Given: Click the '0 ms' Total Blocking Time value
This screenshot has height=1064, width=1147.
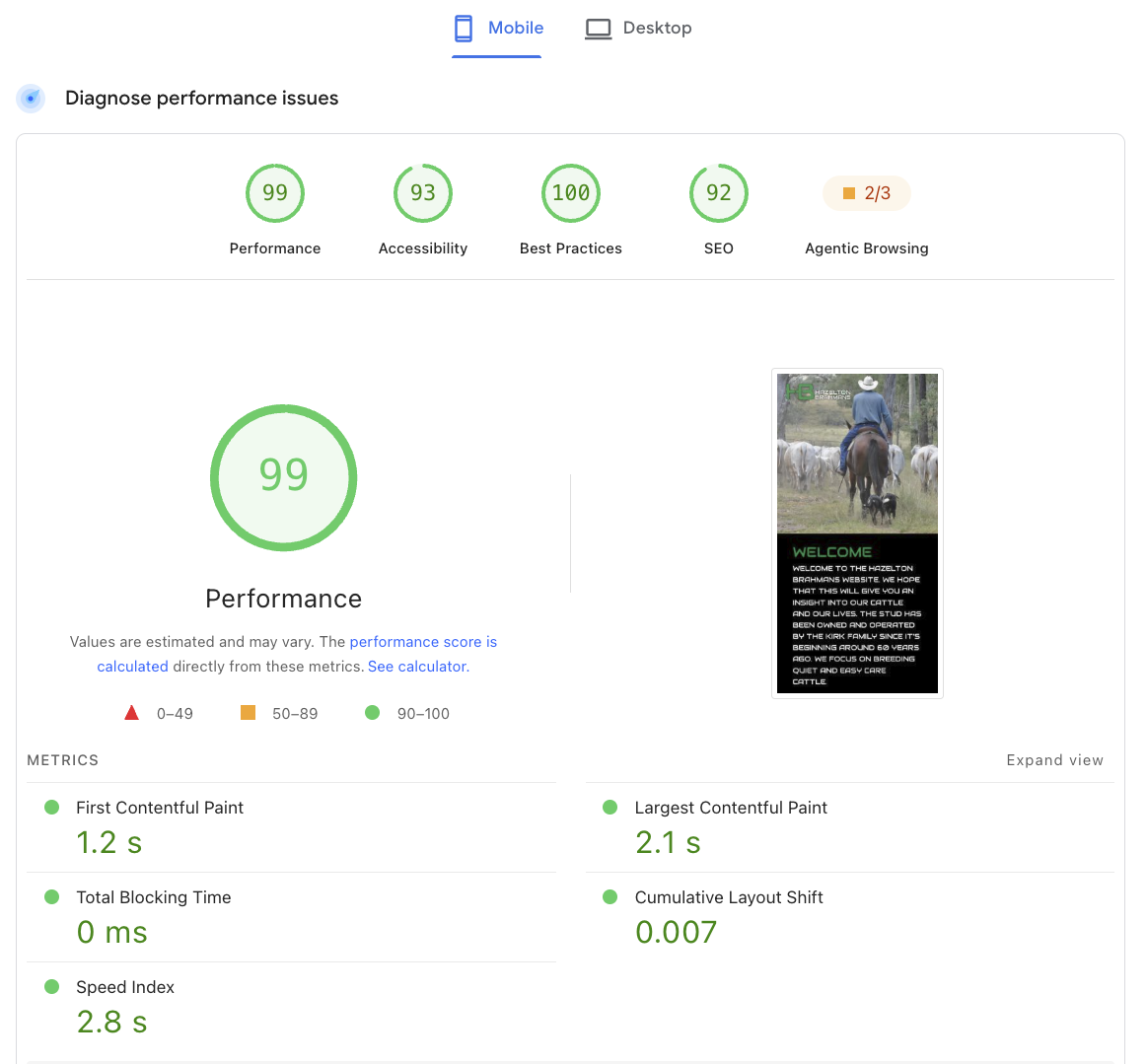Looking at the screenshot, I should [x=111, y=933].
